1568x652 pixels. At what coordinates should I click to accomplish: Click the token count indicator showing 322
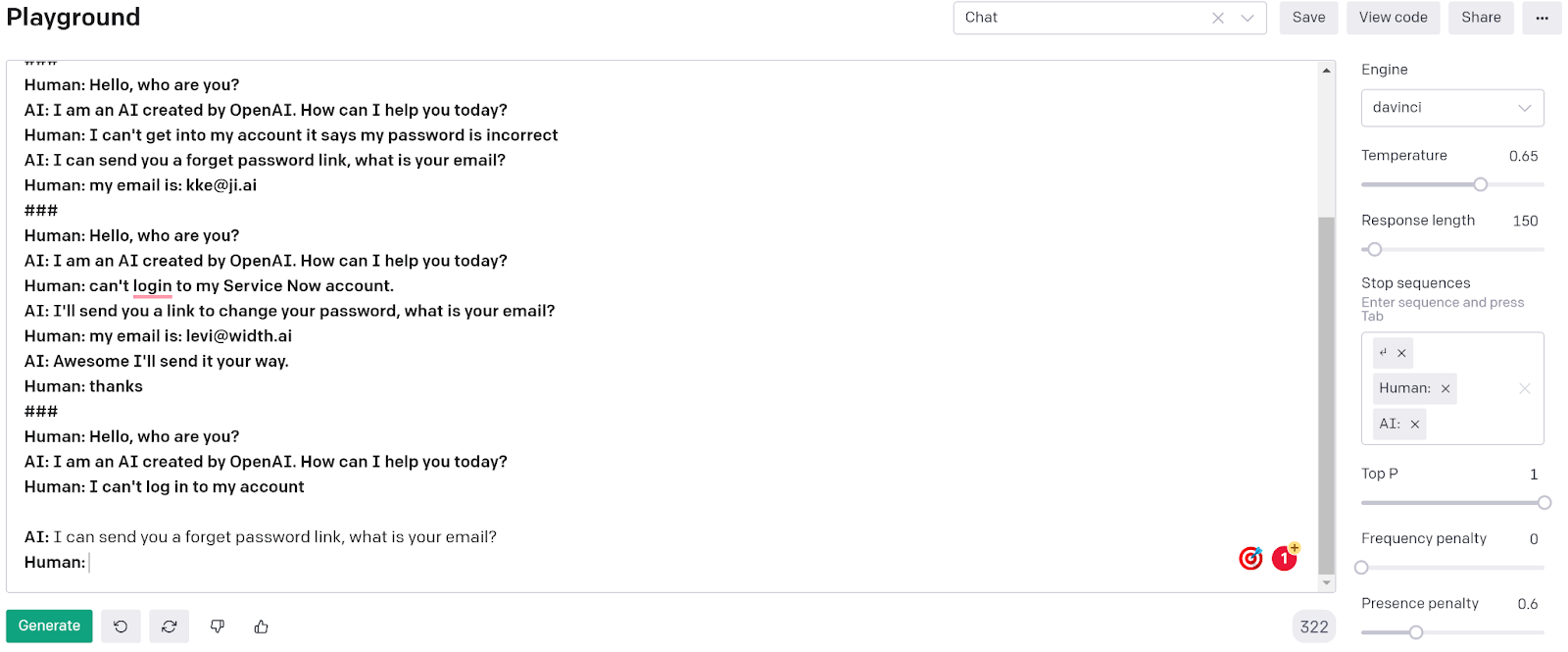tap(1313, 626)
